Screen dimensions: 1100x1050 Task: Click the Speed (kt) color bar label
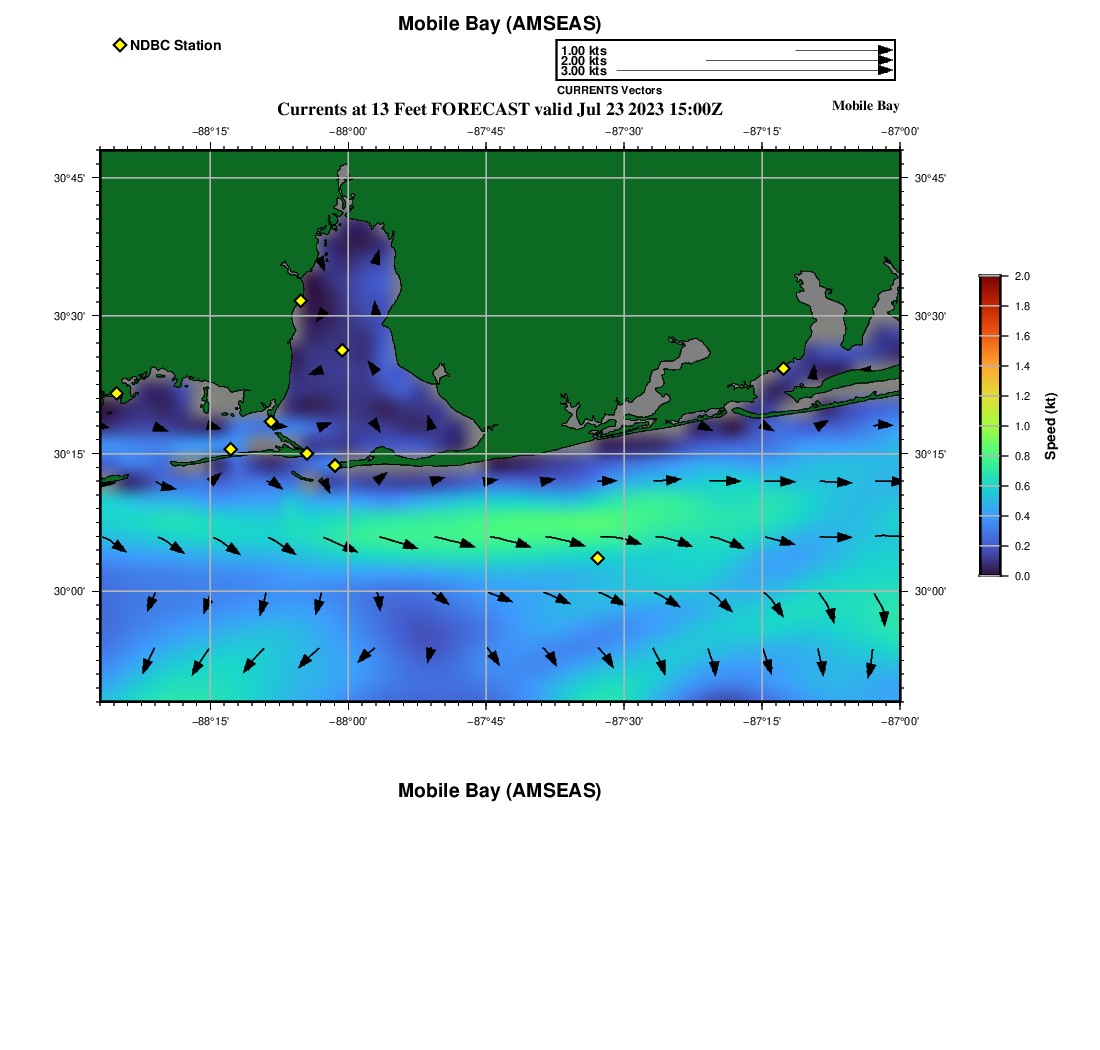point(1051,426)
